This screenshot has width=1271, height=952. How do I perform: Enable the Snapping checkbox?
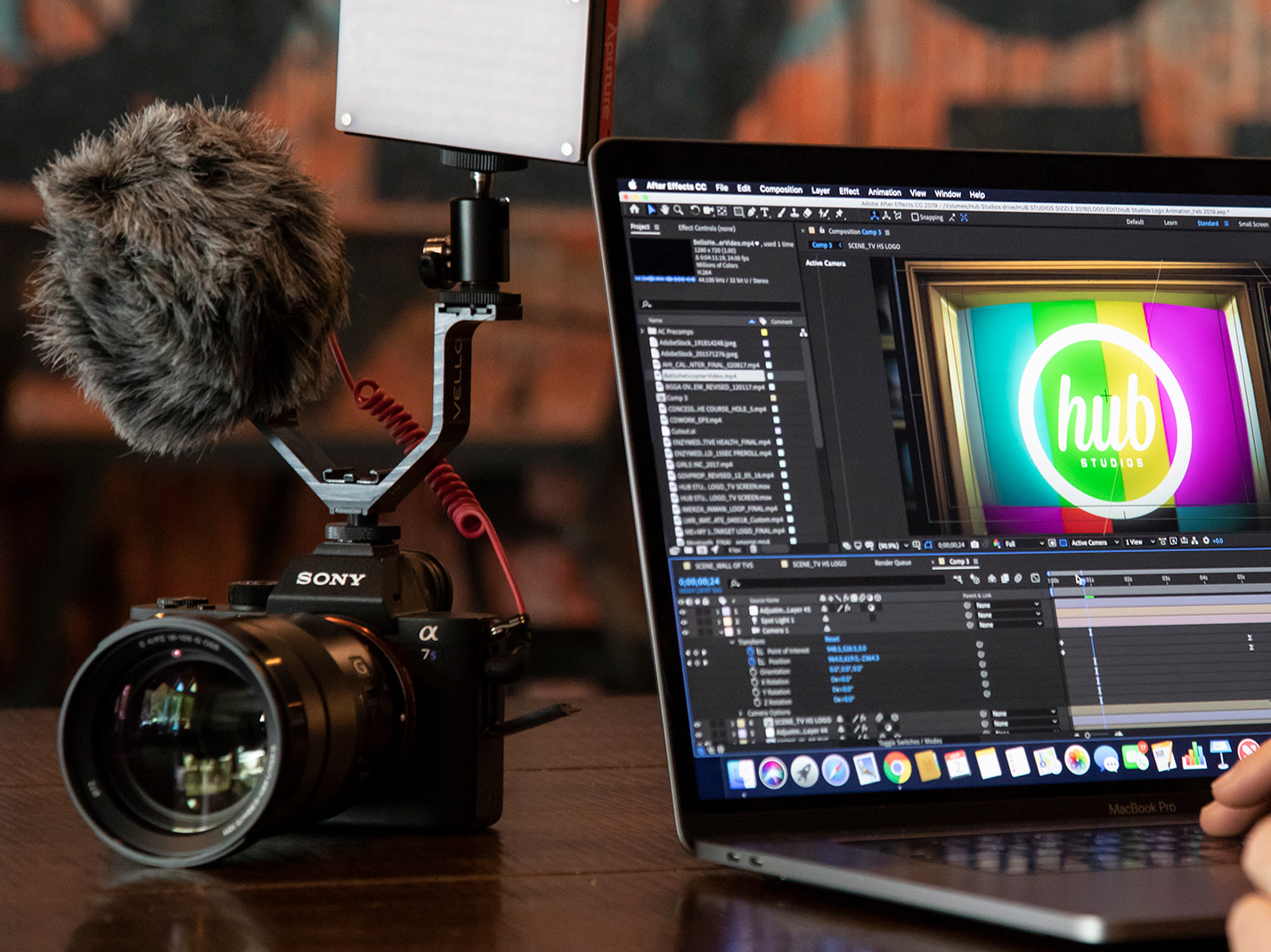[915, 217]
